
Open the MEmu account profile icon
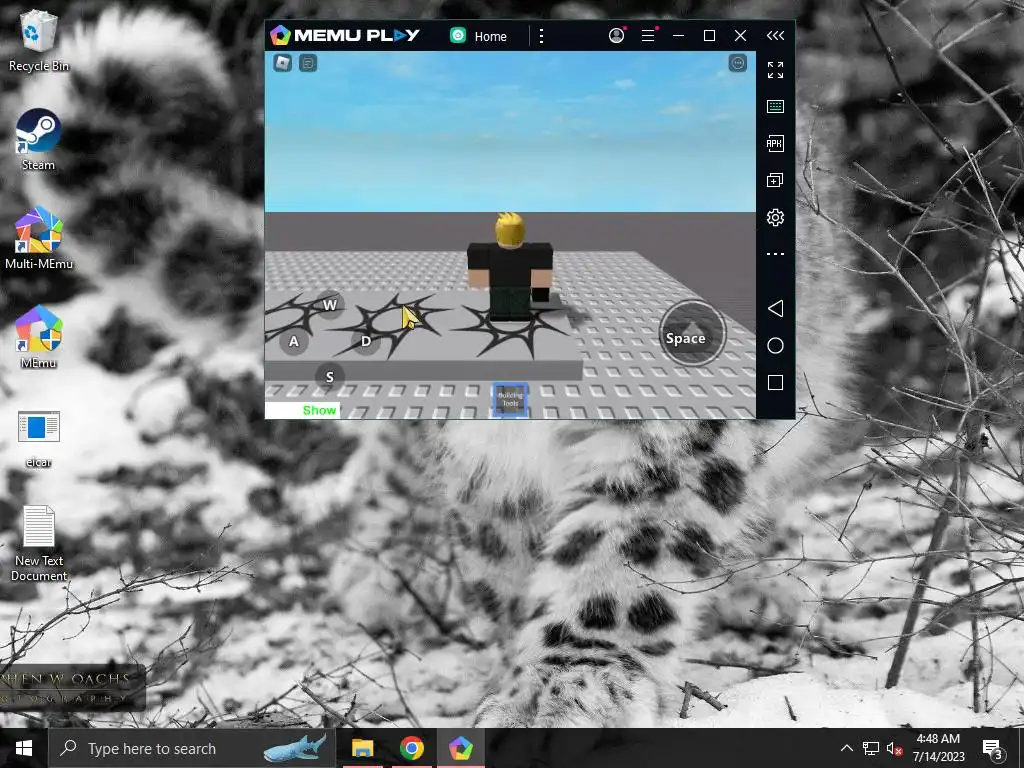point(616,35)
